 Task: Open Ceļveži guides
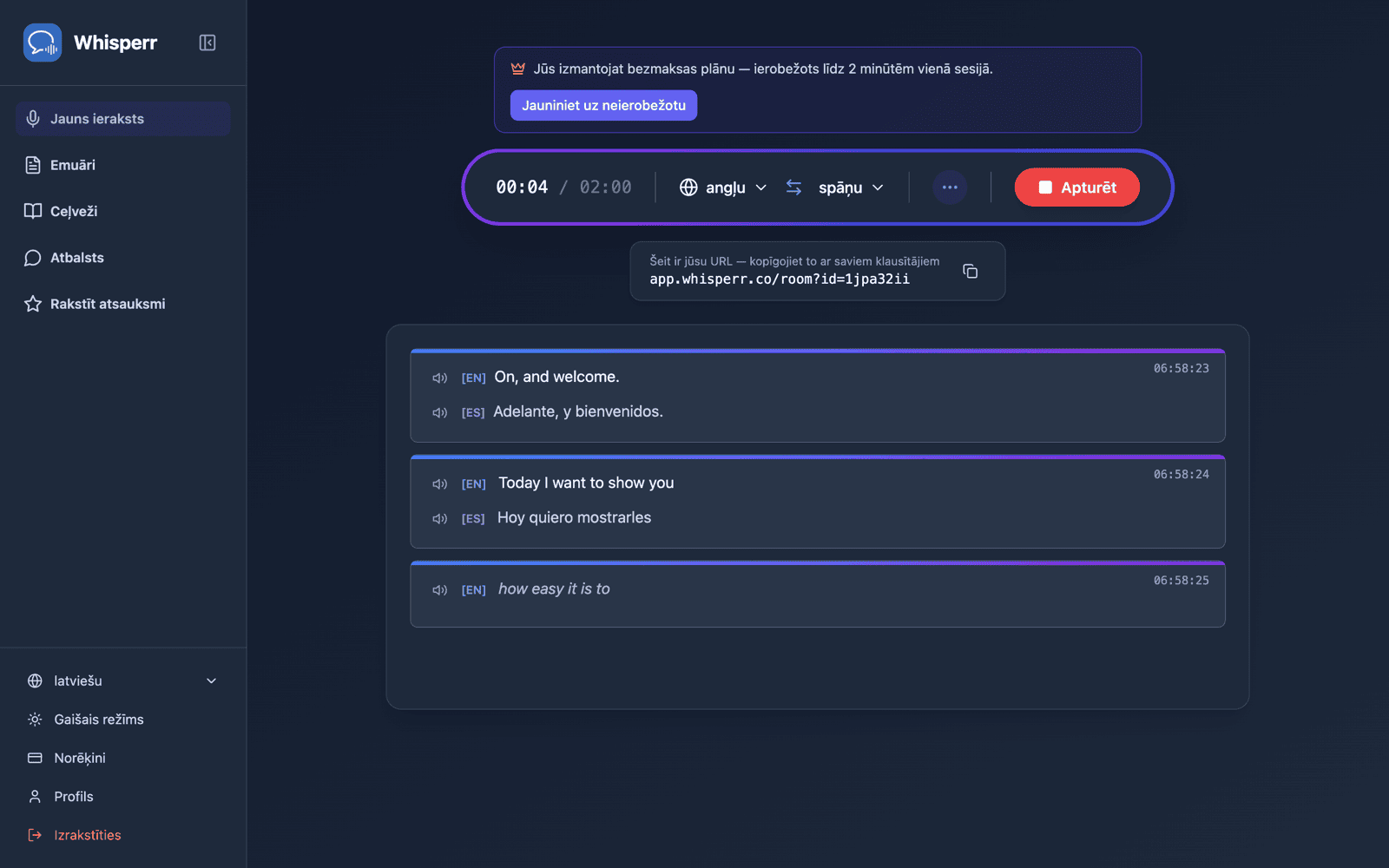point(122,211)
